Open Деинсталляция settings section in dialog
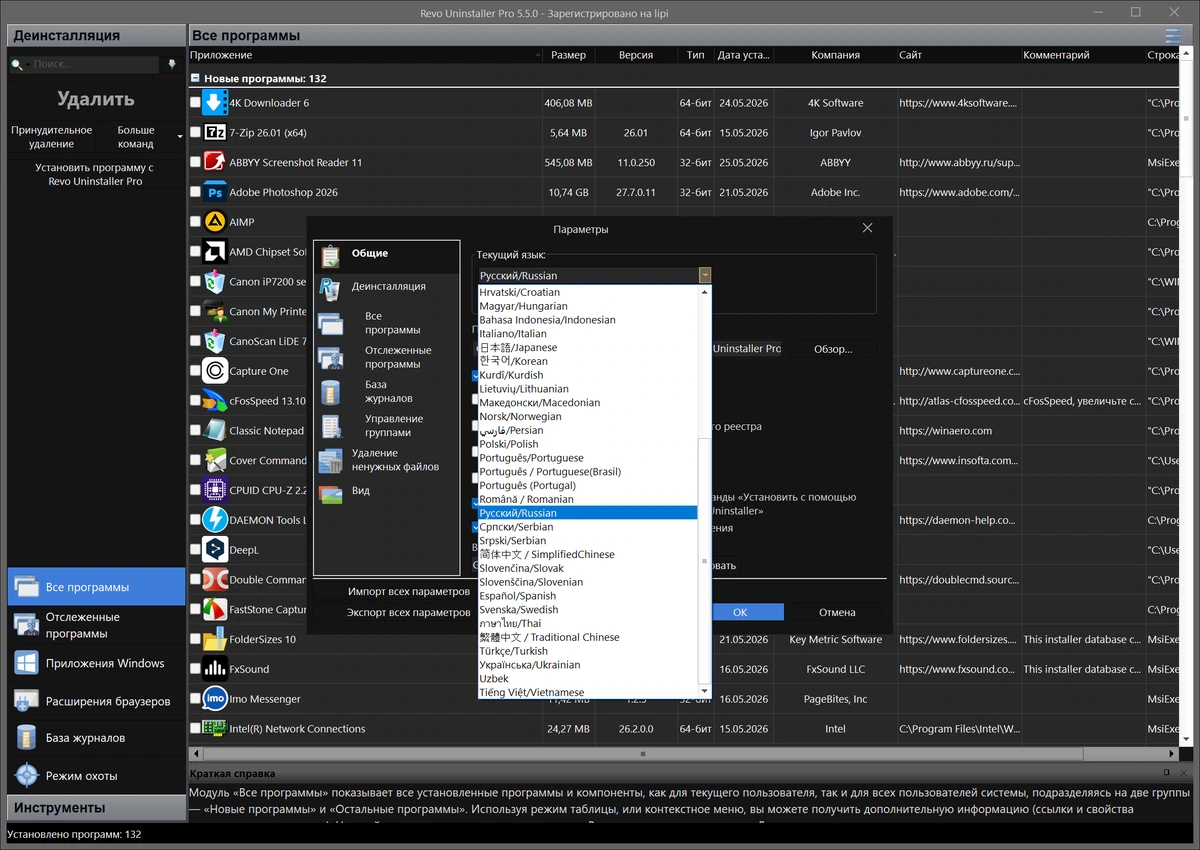The width and height of the screenshot is (1200, 850). tap(388, 286)
